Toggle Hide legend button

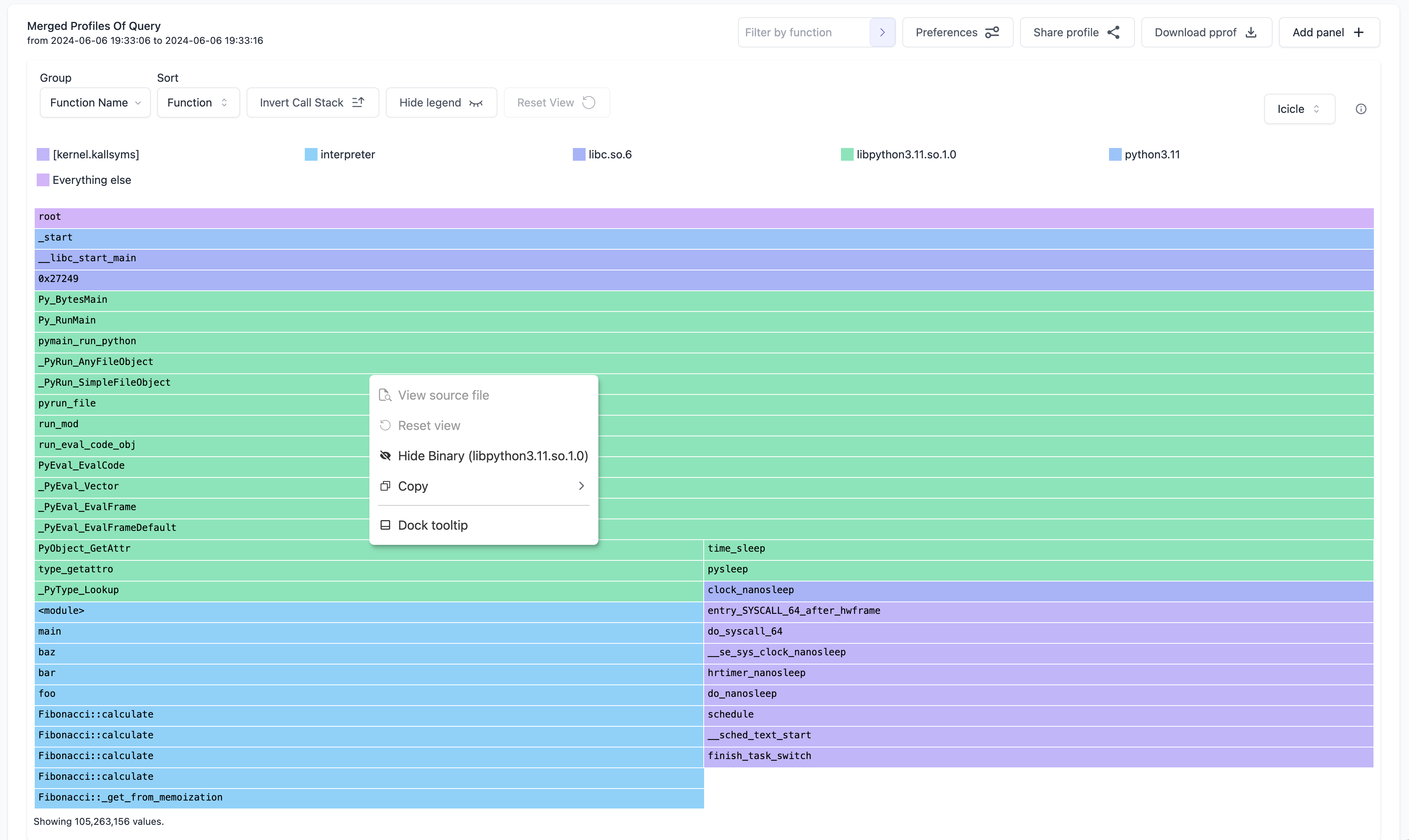[440, 103]
